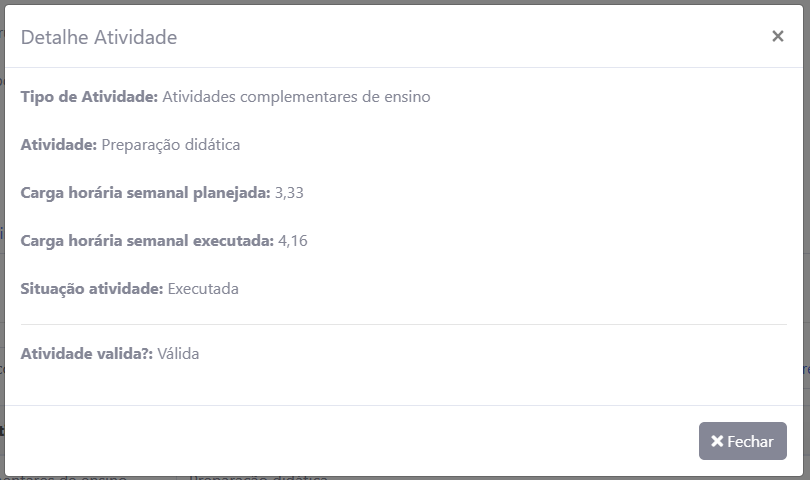Image resolution: width=810 pixels, height=480 pixels.
Task: Click the 'Executada' status value
Action: click(x=203, y=289)
